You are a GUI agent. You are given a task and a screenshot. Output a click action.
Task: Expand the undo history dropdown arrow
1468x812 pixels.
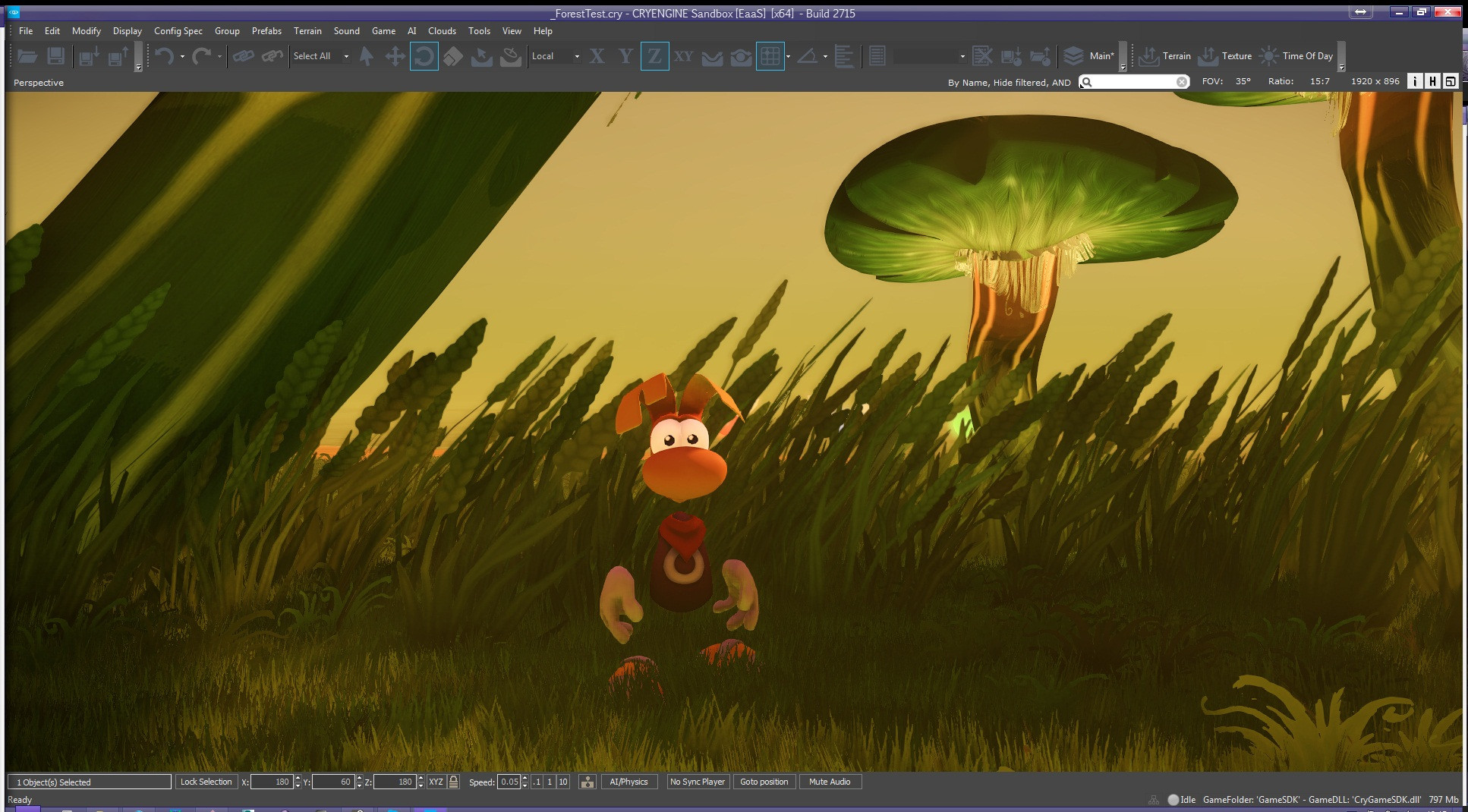click(182, 56)
